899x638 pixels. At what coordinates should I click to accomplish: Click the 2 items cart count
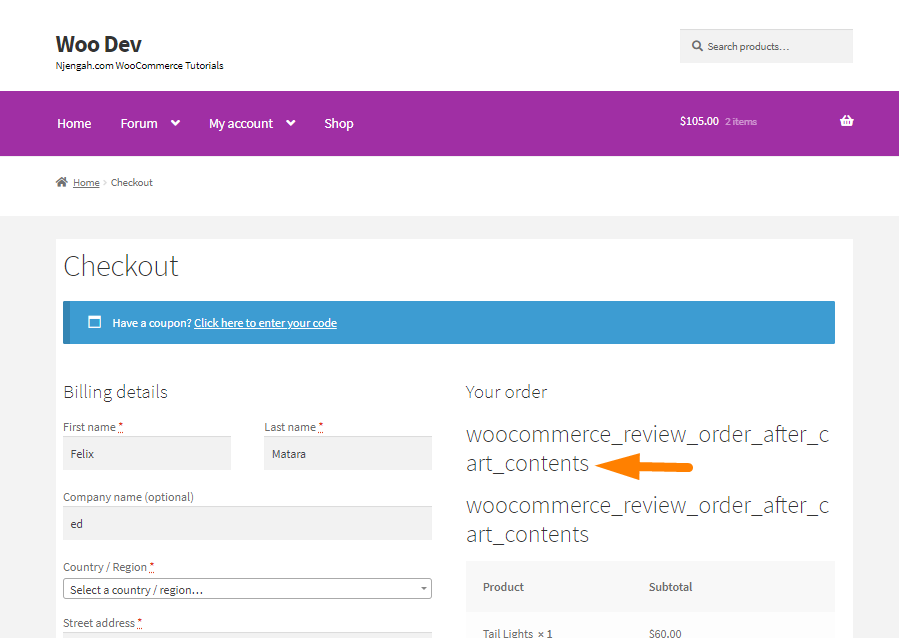pos(741,122)
